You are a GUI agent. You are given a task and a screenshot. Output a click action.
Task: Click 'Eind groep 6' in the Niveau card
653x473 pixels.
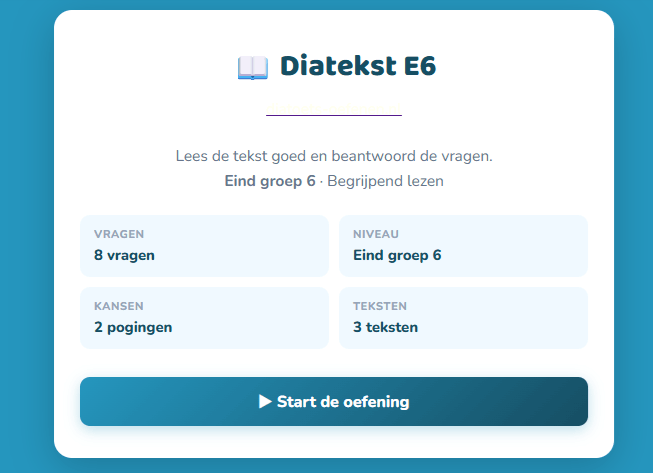pos(397,255)
